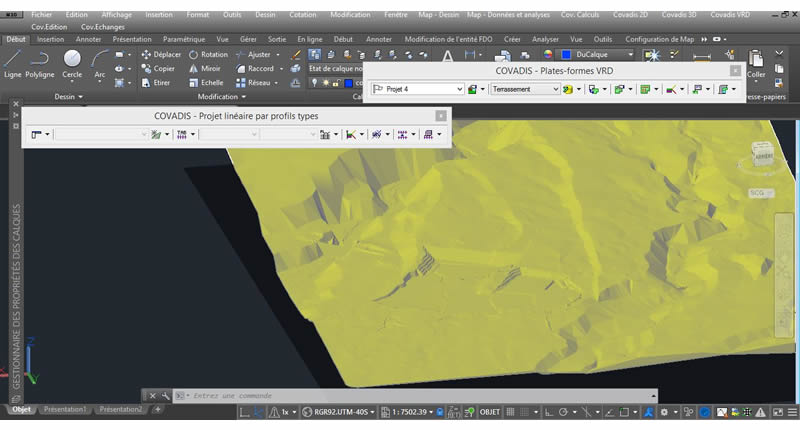The width and height of the screenshot is (800, 430).
Task: Close the command line with X button
Action: coord(152,396)
